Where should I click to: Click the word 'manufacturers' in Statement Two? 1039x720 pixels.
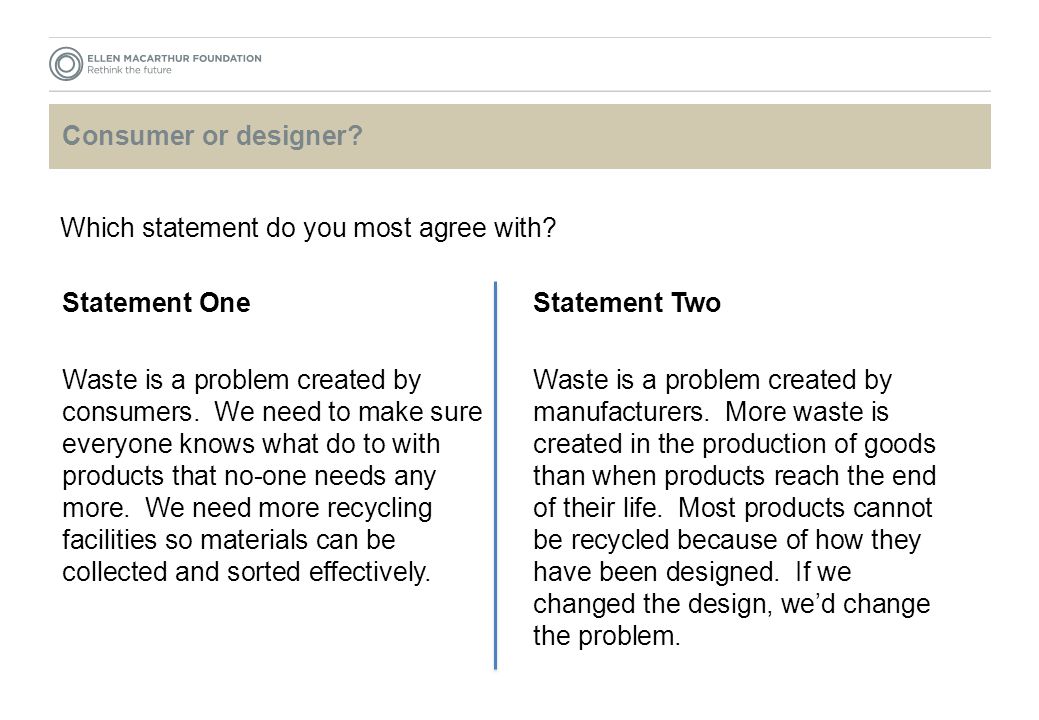click(618, 412)
